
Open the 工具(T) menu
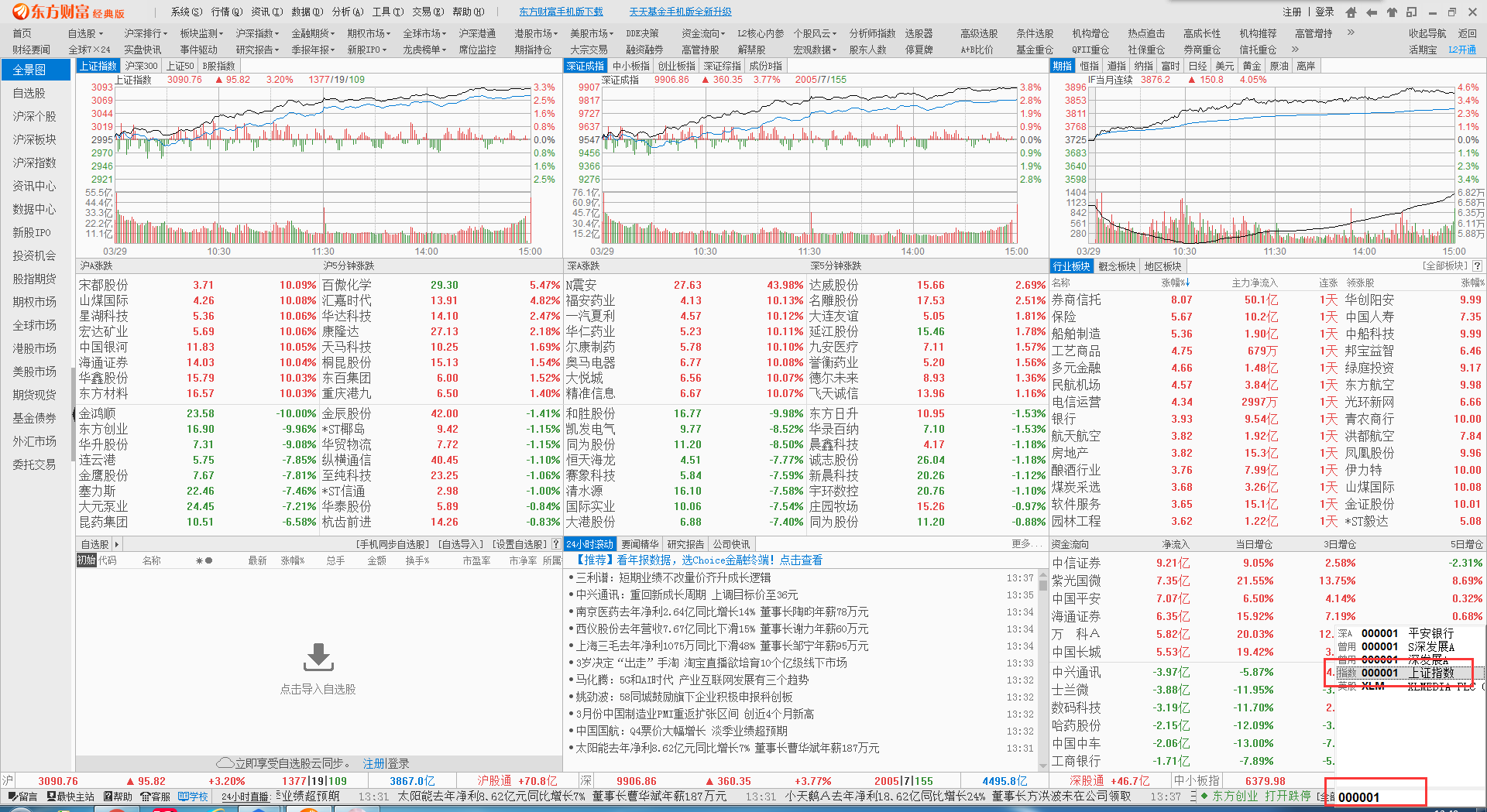(387, 12)
